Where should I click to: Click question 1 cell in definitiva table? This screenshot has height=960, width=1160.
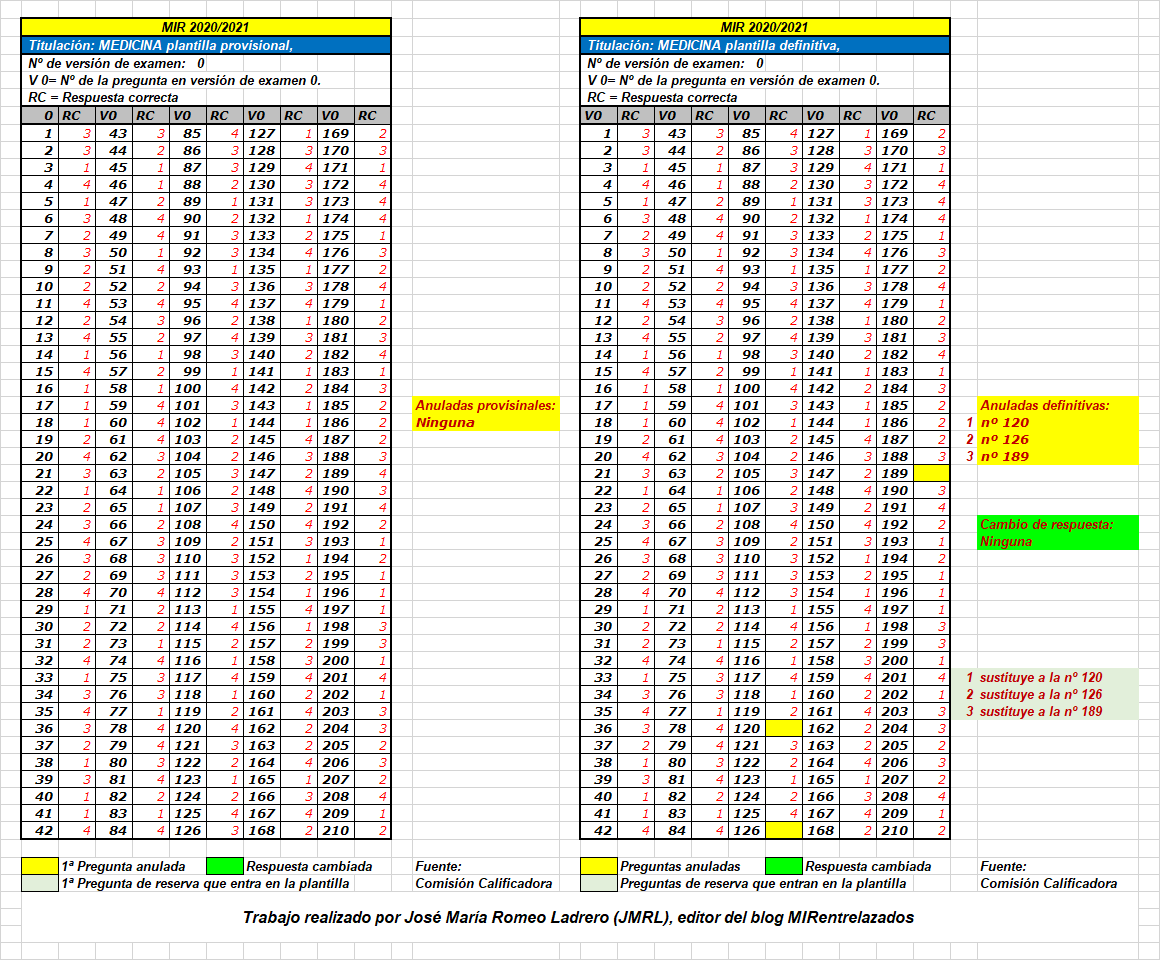(x=598, y=133)
